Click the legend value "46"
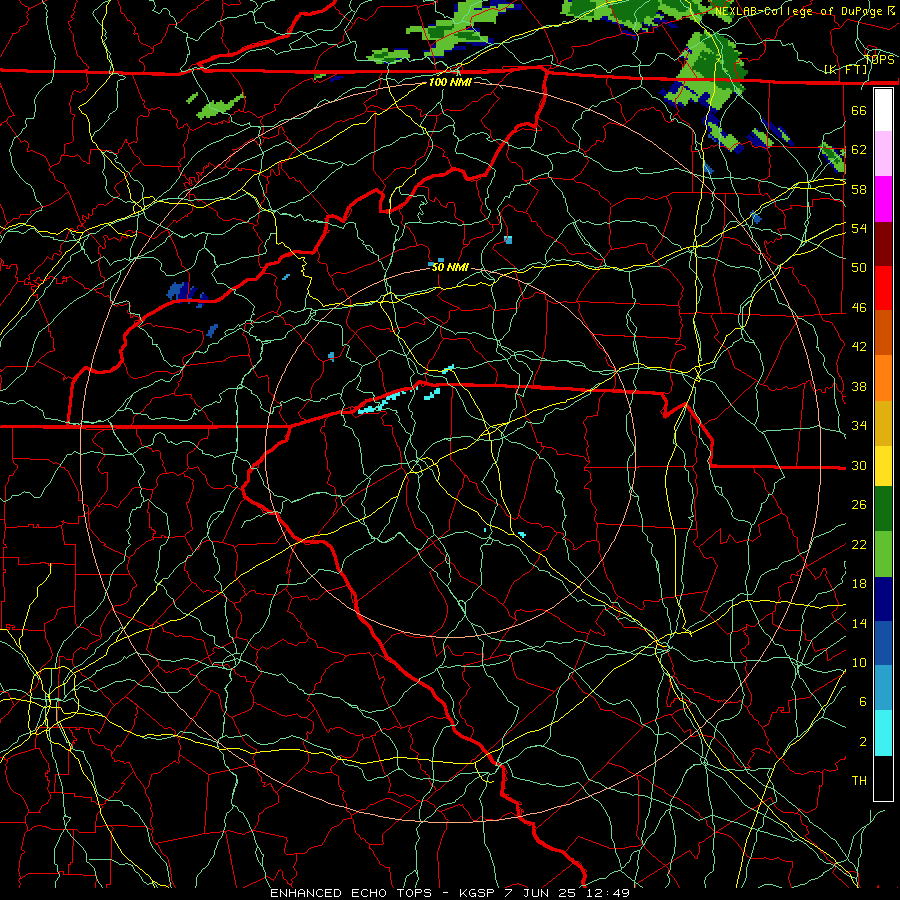The width and height of the screenshot is (900, 900). (859, 308)
